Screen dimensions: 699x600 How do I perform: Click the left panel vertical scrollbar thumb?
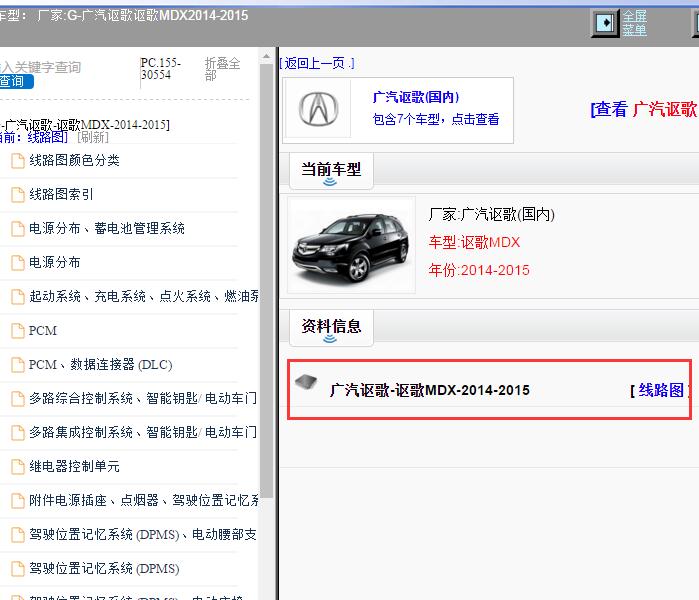pyautogui.click(x=267, y=281)
